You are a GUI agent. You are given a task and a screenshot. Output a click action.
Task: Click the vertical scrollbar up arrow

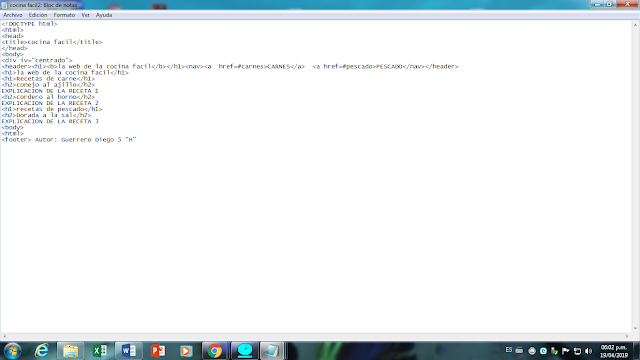636,25
